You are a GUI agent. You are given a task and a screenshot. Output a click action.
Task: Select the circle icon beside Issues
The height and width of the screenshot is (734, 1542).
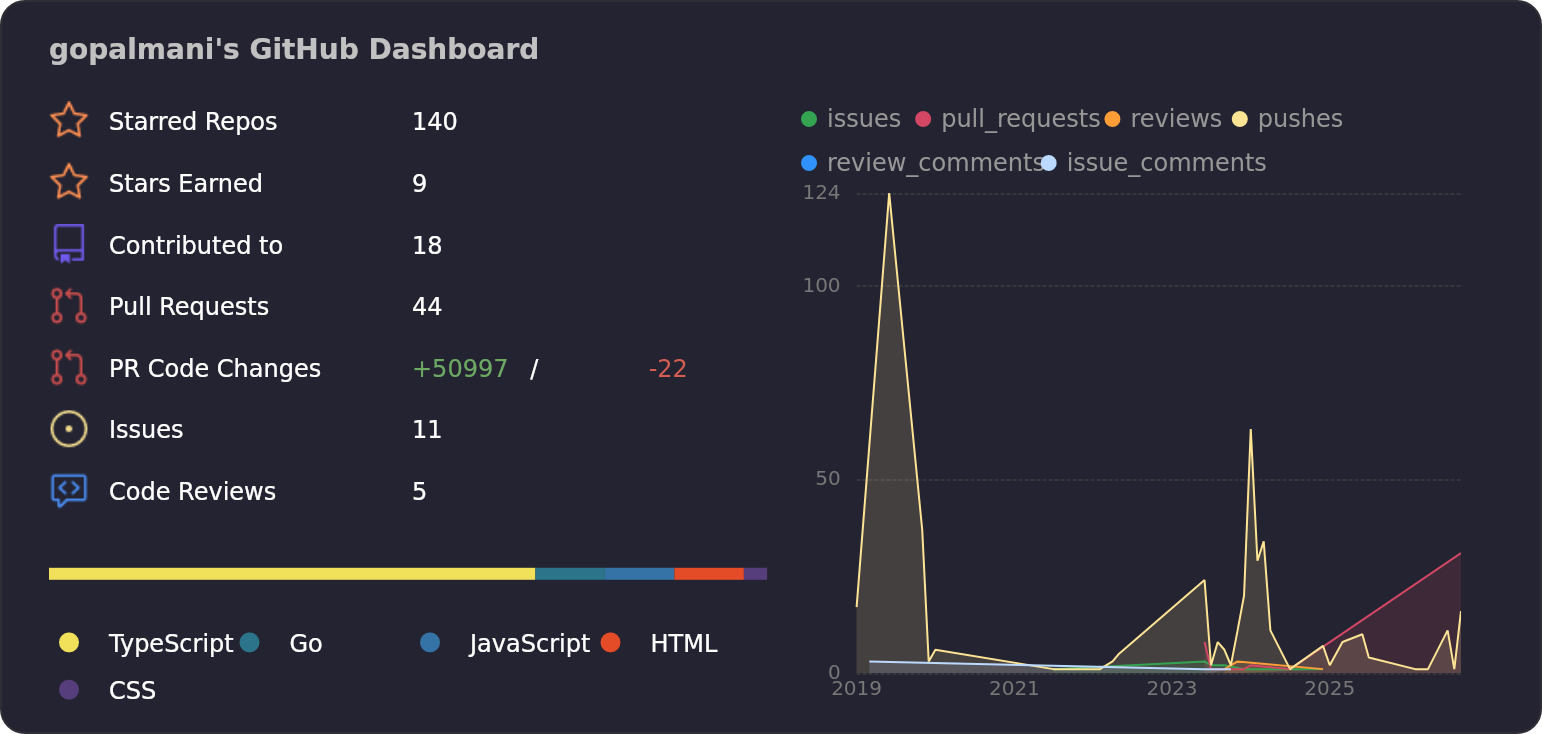pos(69,429)
